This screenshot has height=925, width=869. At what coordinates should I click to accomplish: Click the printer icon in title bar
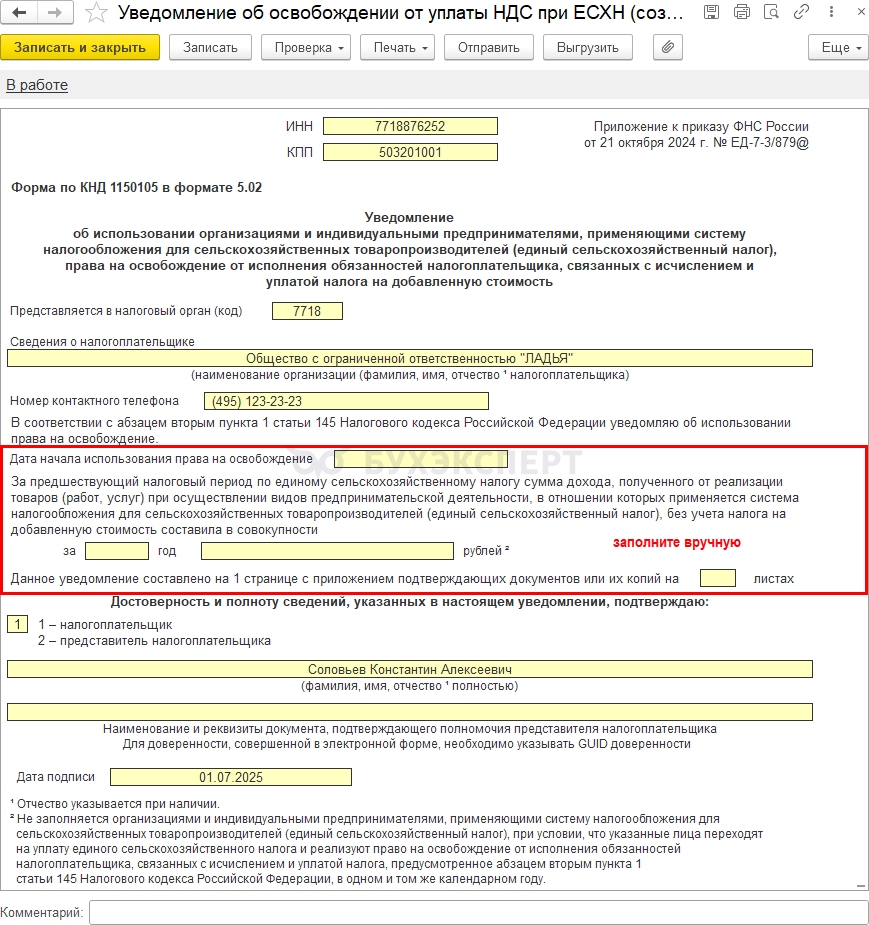click(742, 12)
